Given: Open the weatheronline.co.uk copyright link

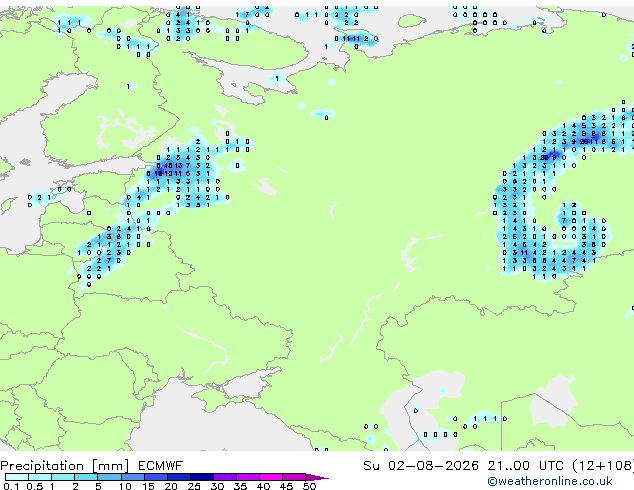Looking at the screenshot, I should [x=550, y=481].
